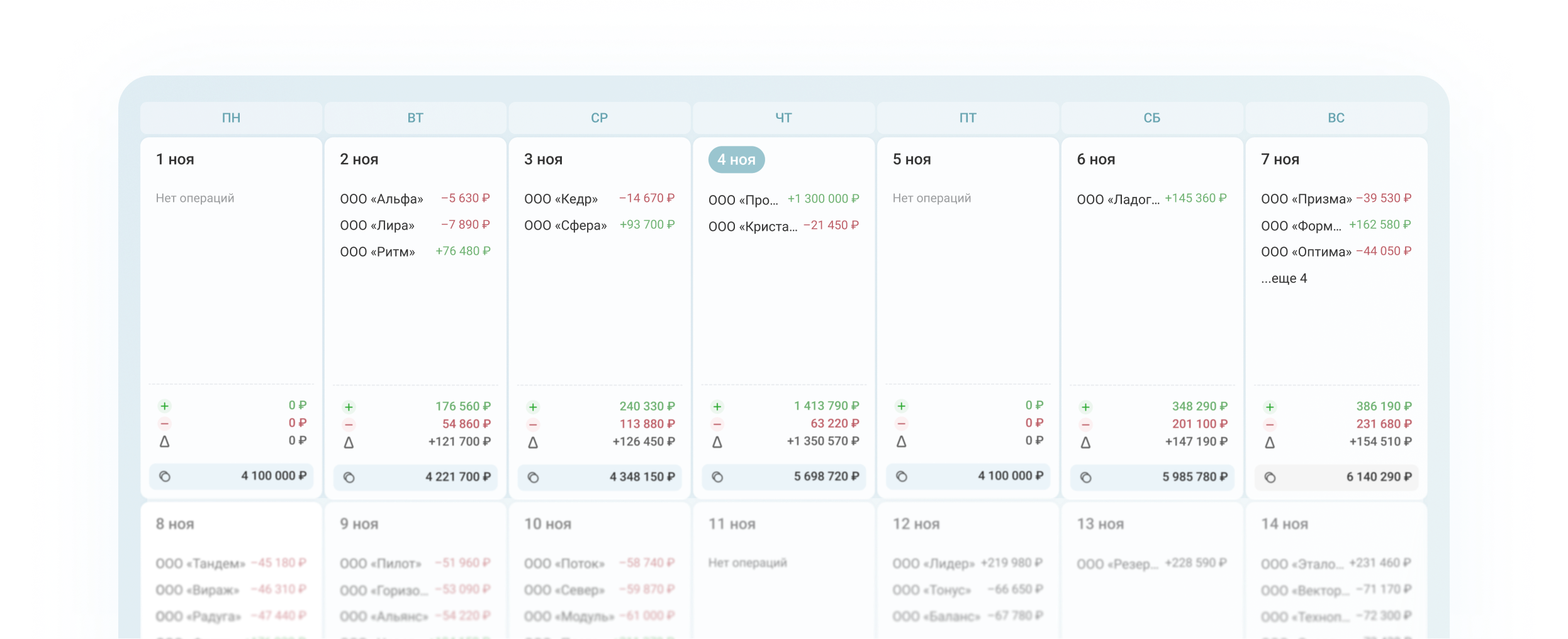Image resolution: width=1568 pixels, height=639 pixels.
Task: Click the balance icon beside 4 221 700 ₽
Action: click(349, 477)
